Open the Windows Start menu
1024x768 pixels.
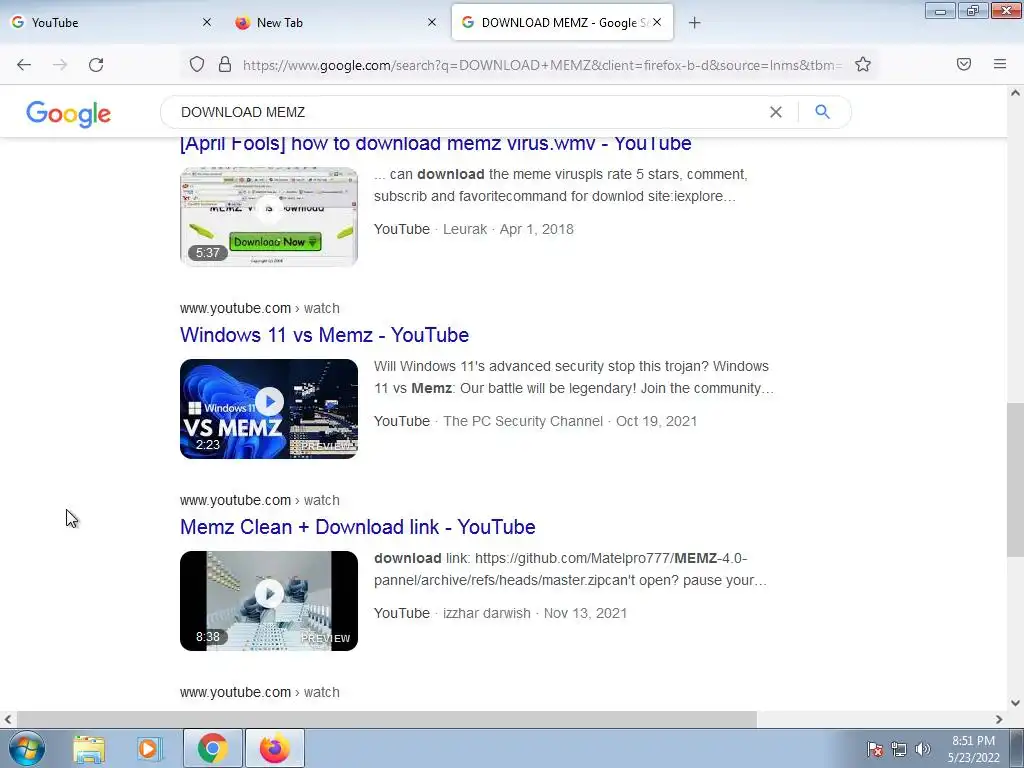tap(27, 748)
